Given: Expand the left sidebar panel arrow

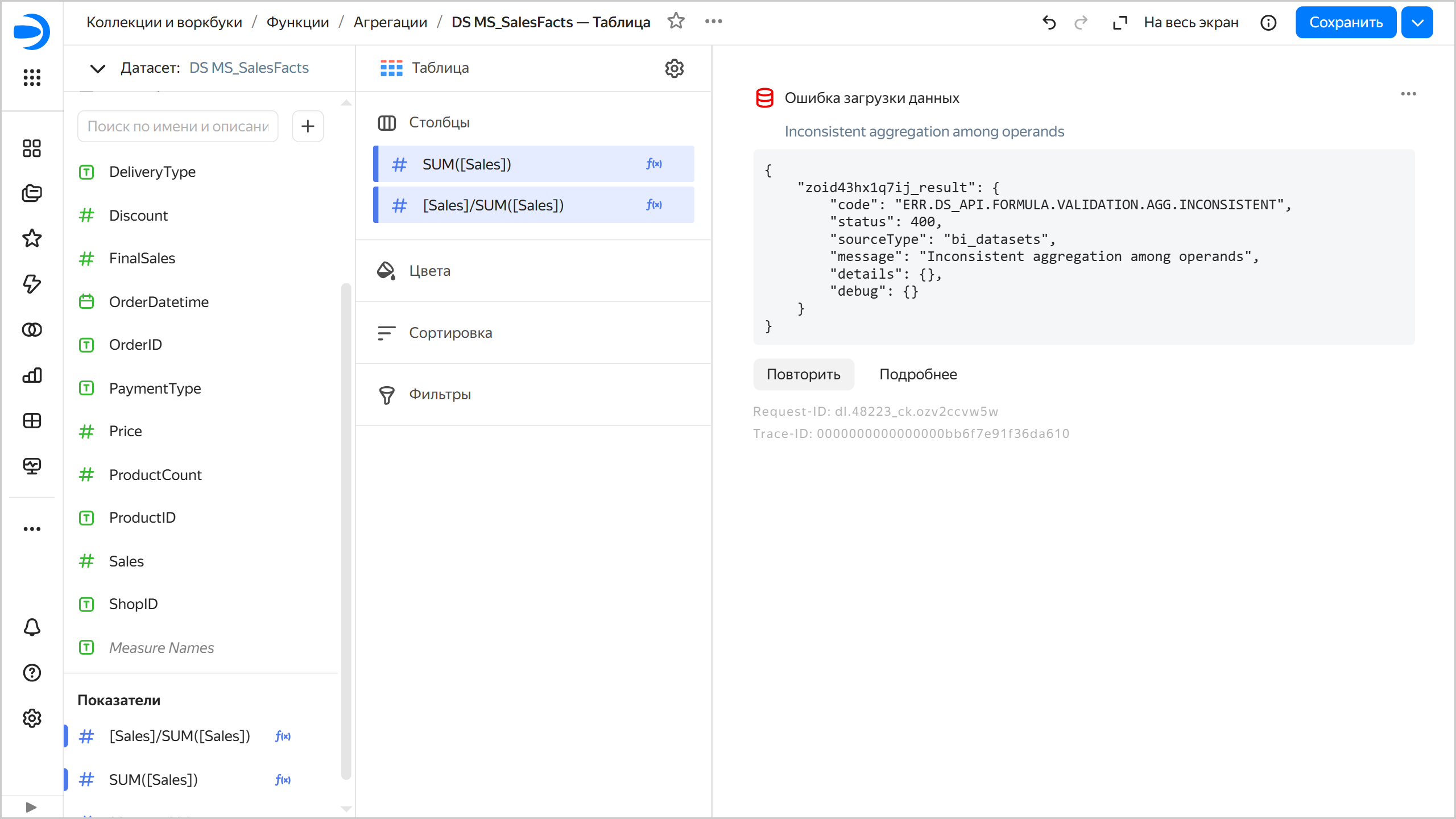Looking at the screenshot, I should point(31,807).
